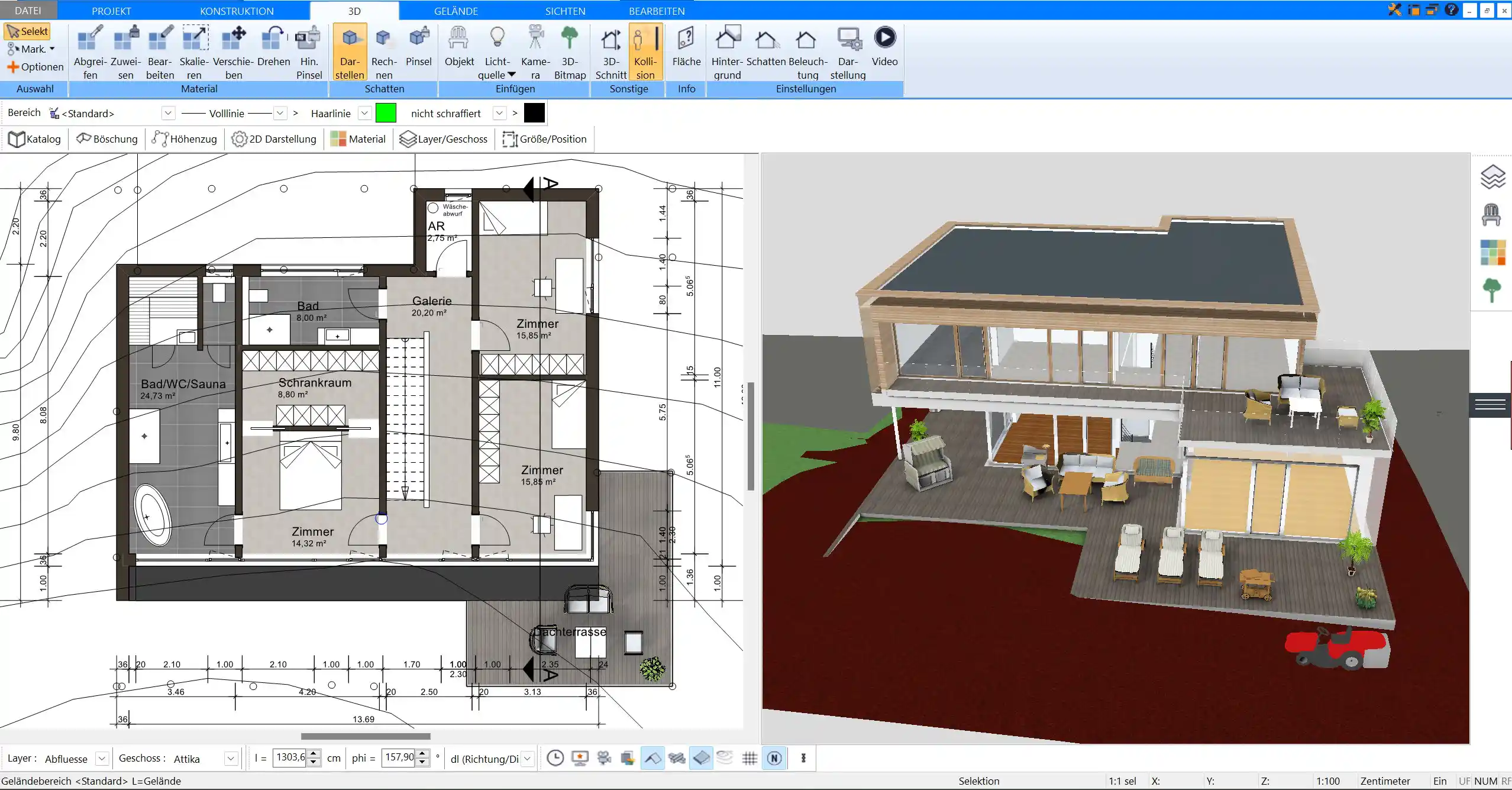Click the Hin. Pinsel tool

pos(309,52)
